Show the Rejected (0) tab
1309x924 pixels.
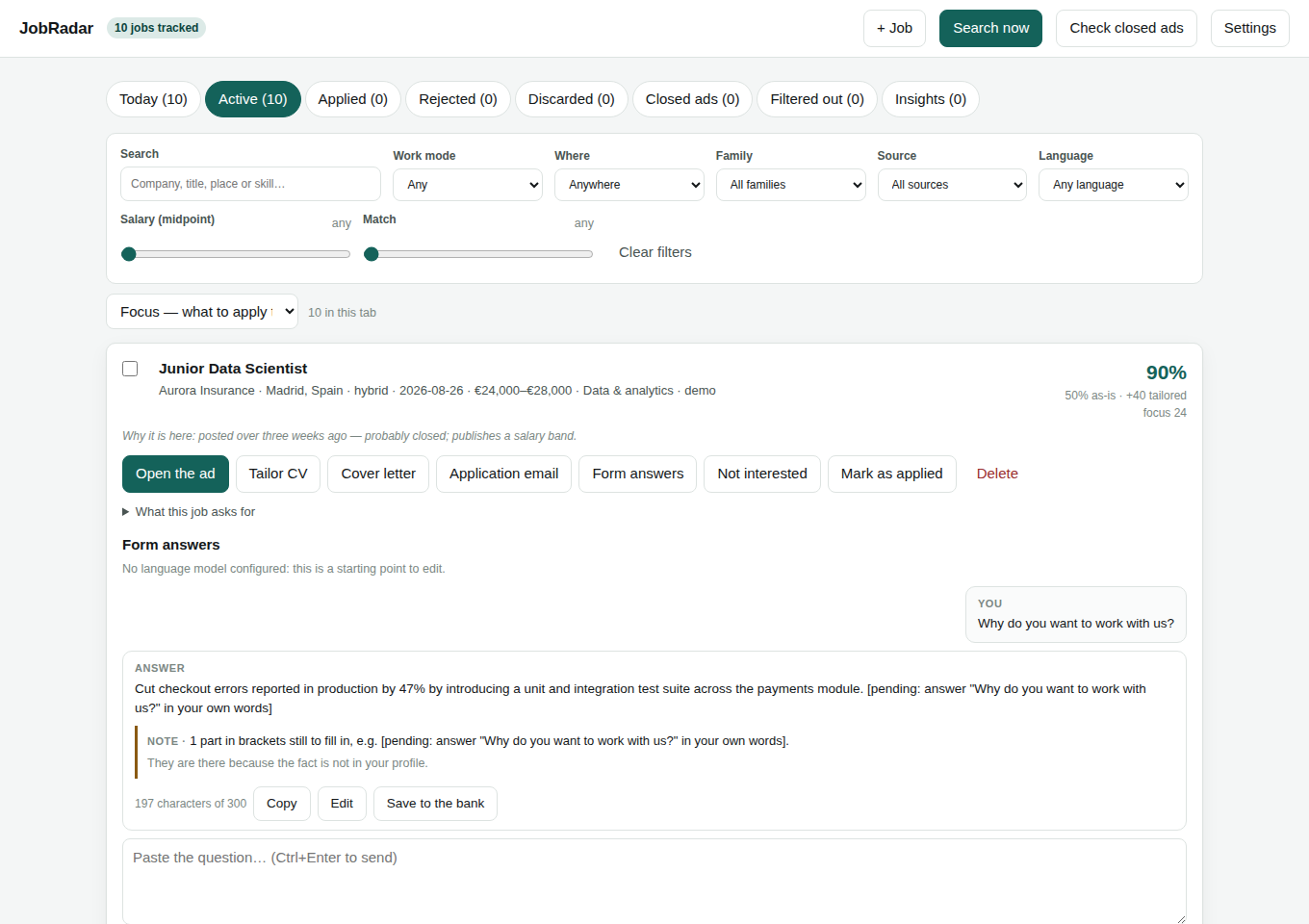pos(458,99)
